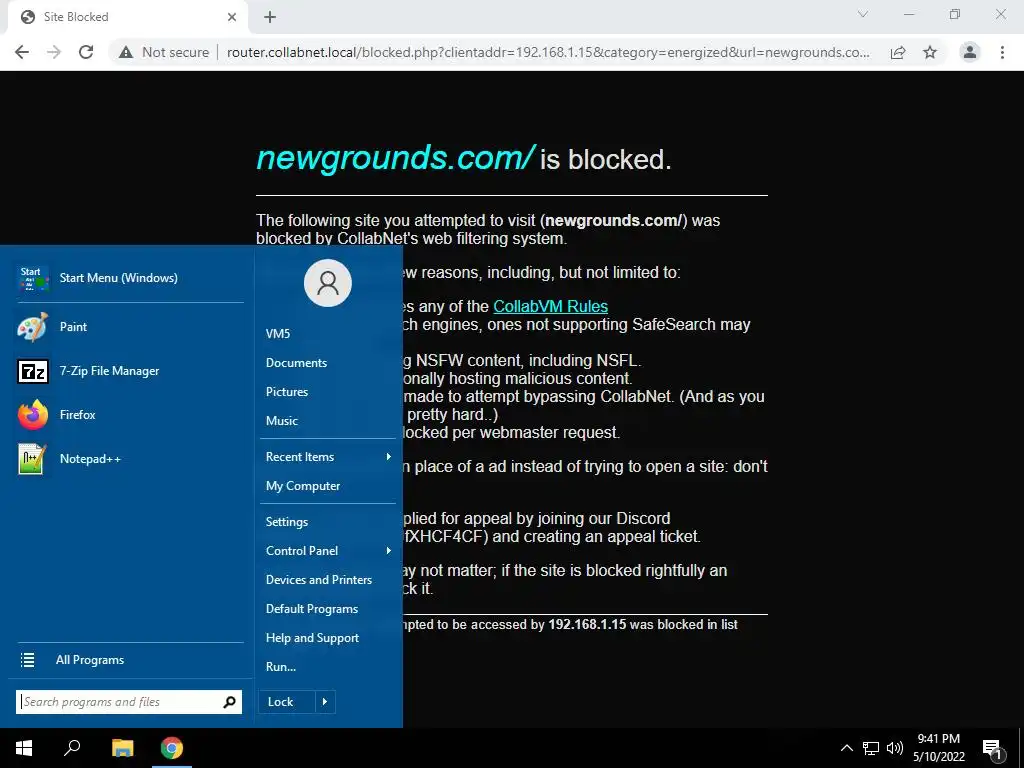Click the user account picture
This screenshot has height=768, width=1024.
click(x=328, y=283)
